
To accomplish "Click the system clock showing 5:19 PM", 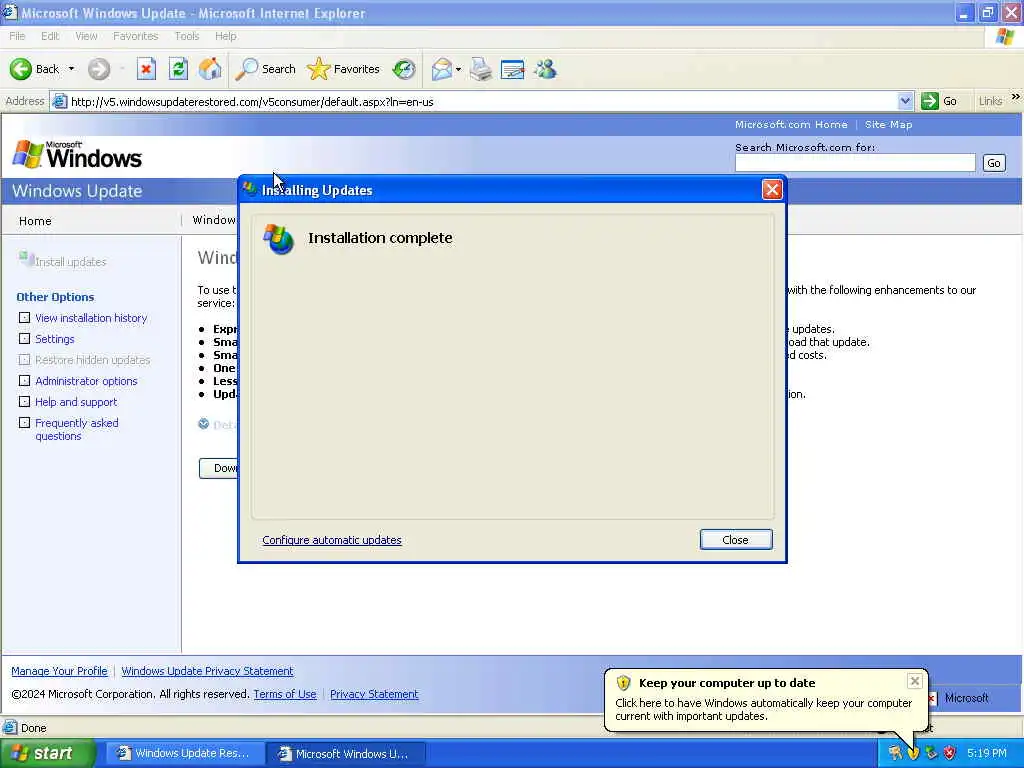I will click(x=987, y=753).
